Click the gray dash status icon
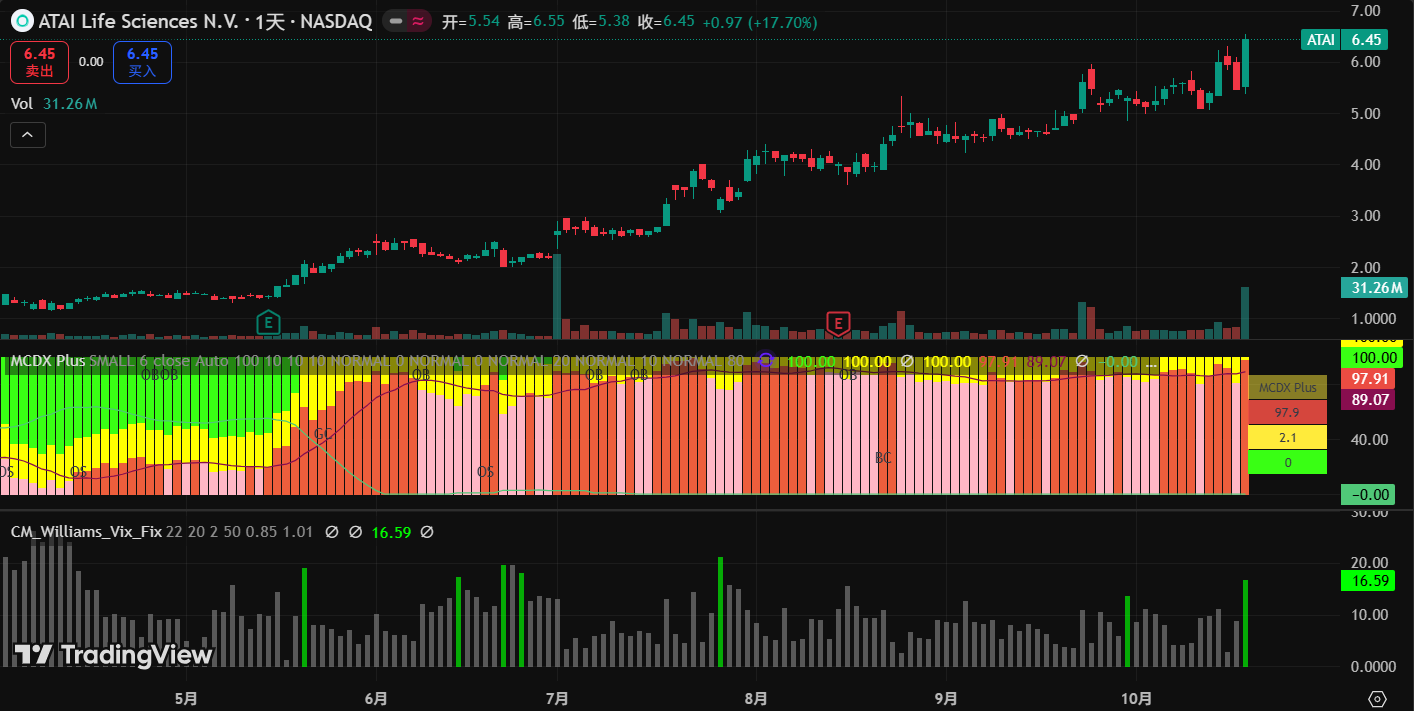 (397, 21)
